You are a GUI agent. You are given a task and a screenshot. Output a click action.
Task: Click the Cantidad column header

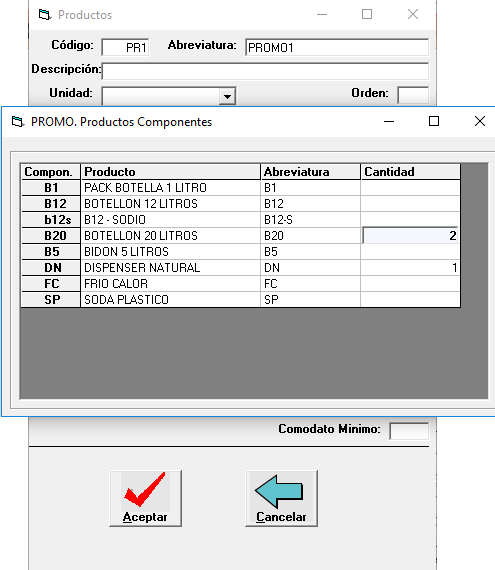click(x=410, y=172)
